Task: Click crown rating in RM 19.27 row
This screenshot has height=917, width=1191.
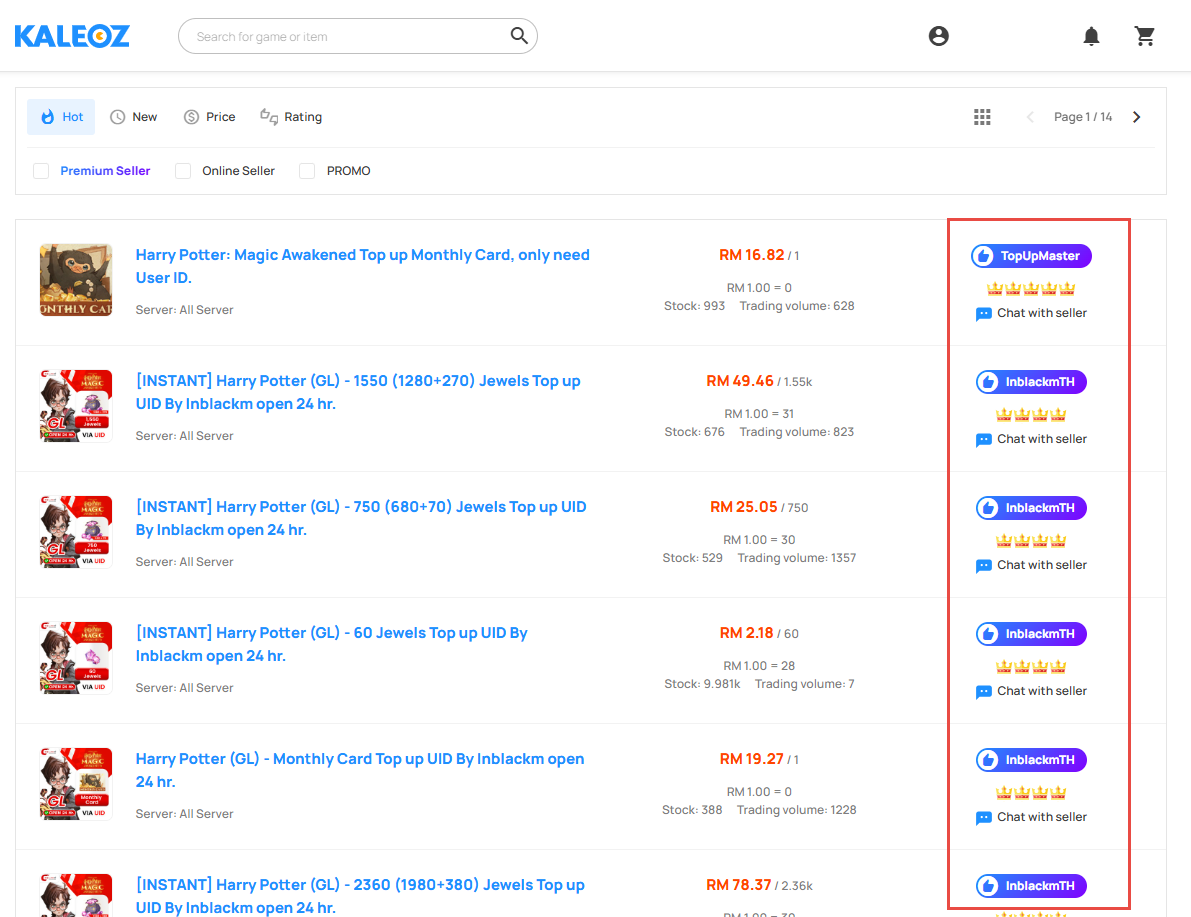Action: 1031,792
